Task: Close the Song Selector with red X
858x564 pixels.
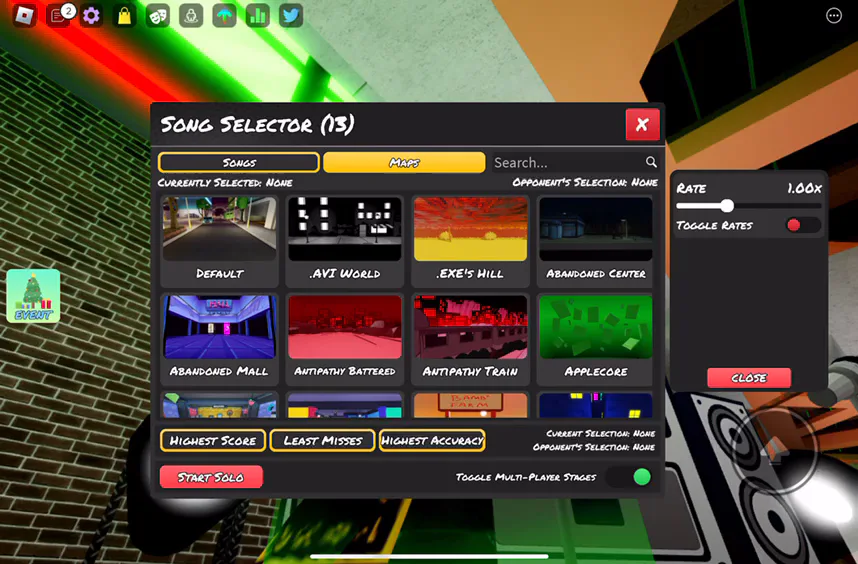Action: (x=642, y=125)
